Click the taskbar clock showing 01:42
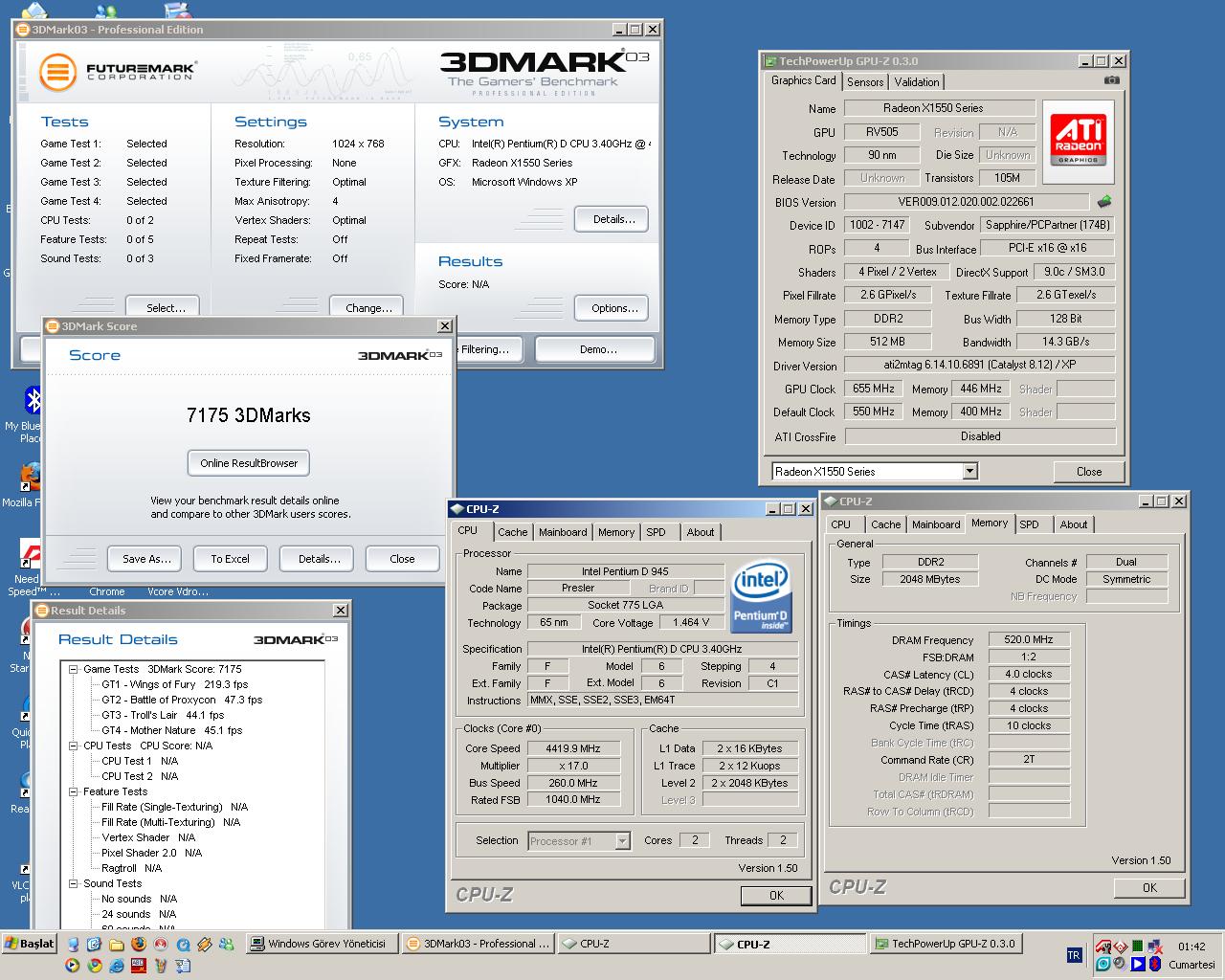The height and width of the screenshot is (980, 1225). 1192,947
